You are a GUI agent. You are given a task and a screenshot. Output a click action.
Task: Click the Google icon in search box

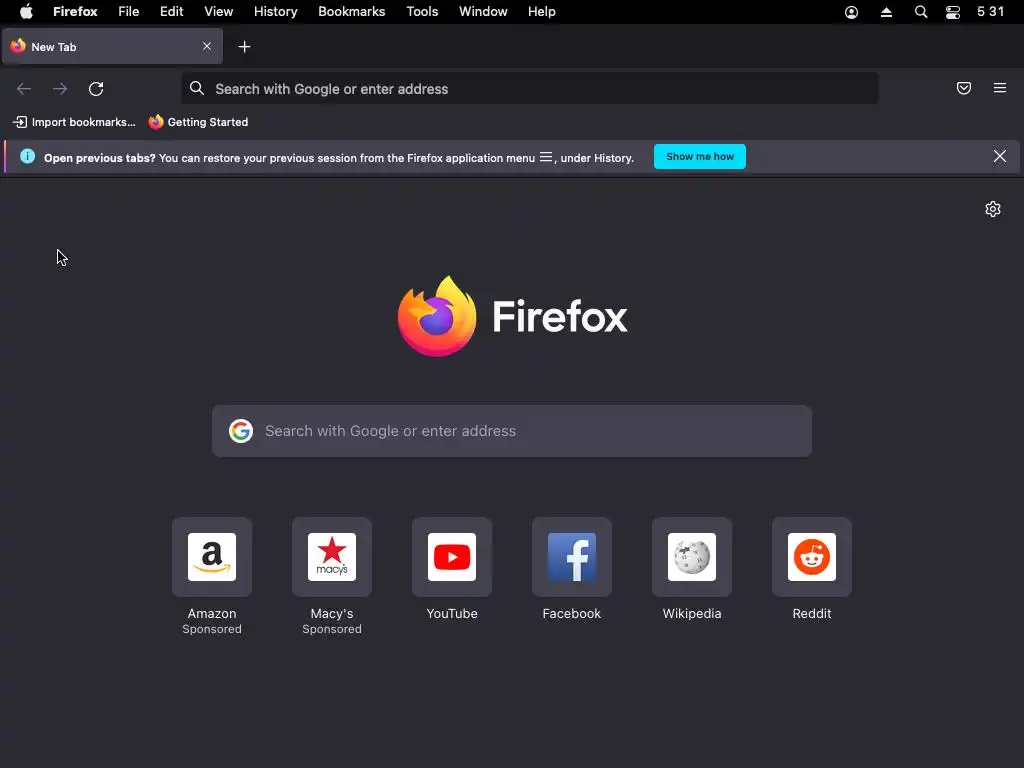point(241,431)
